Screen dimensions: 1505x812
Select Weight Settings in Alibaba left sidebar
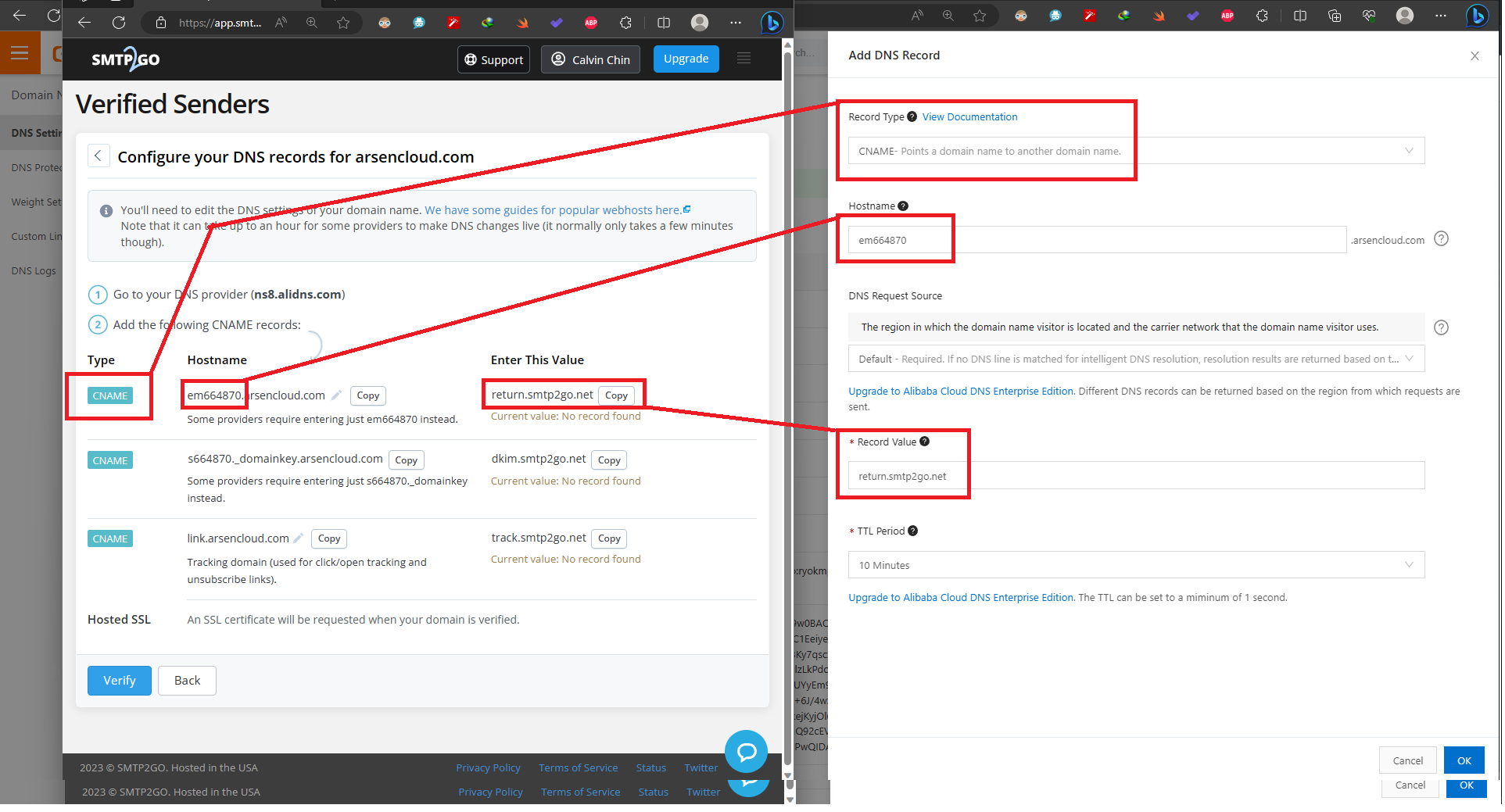click(x=36, y=202)
